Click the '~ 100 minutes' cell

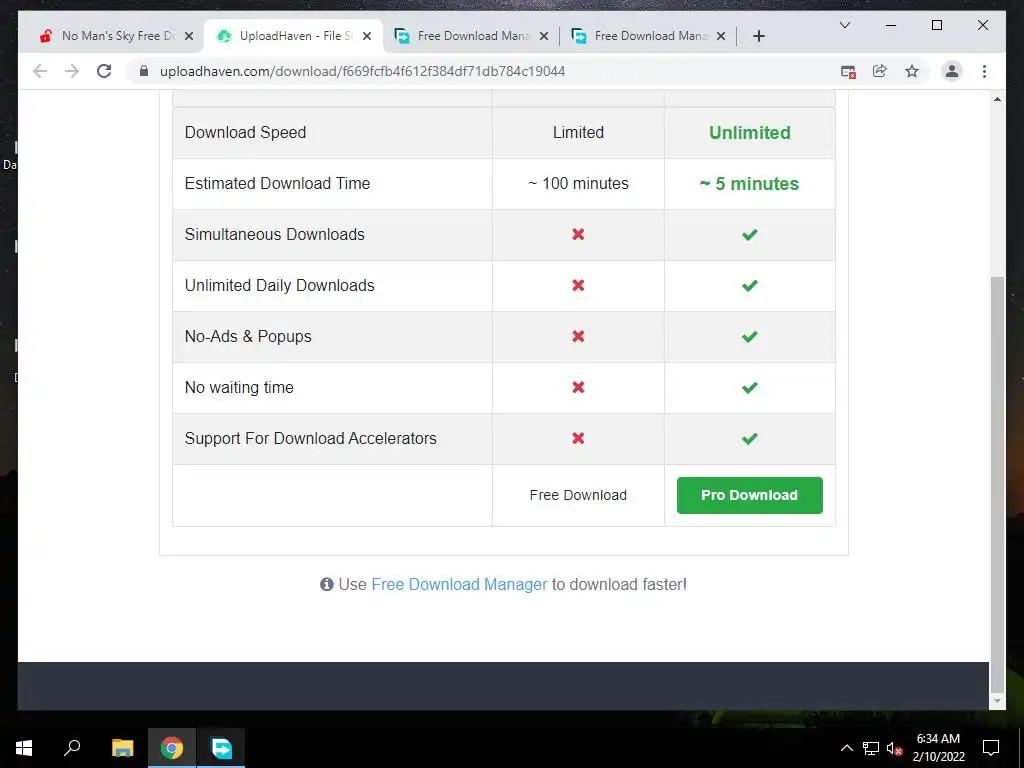pyautogui.click(x=578, y=184)
